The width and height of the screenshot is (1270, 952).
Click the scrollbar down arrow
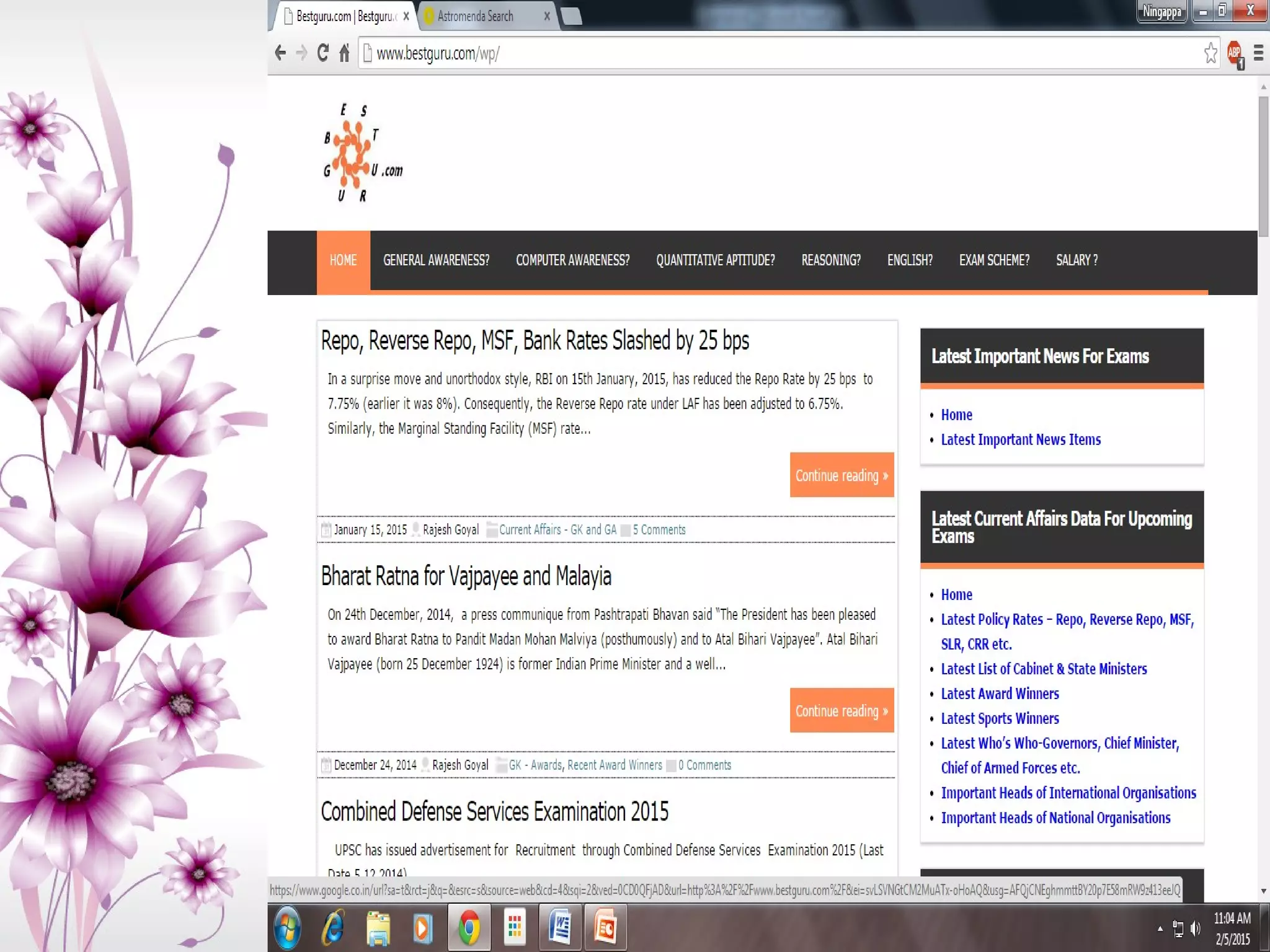point(1263,891)
